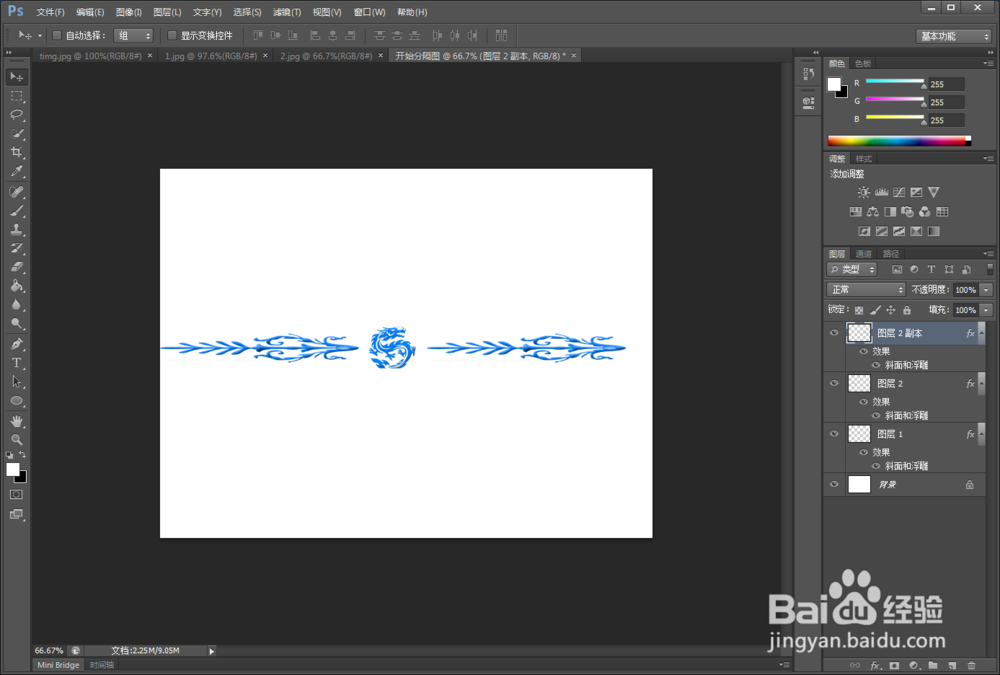
Task: Open the 填充 slider dropdown arrow
Action: 987,310
